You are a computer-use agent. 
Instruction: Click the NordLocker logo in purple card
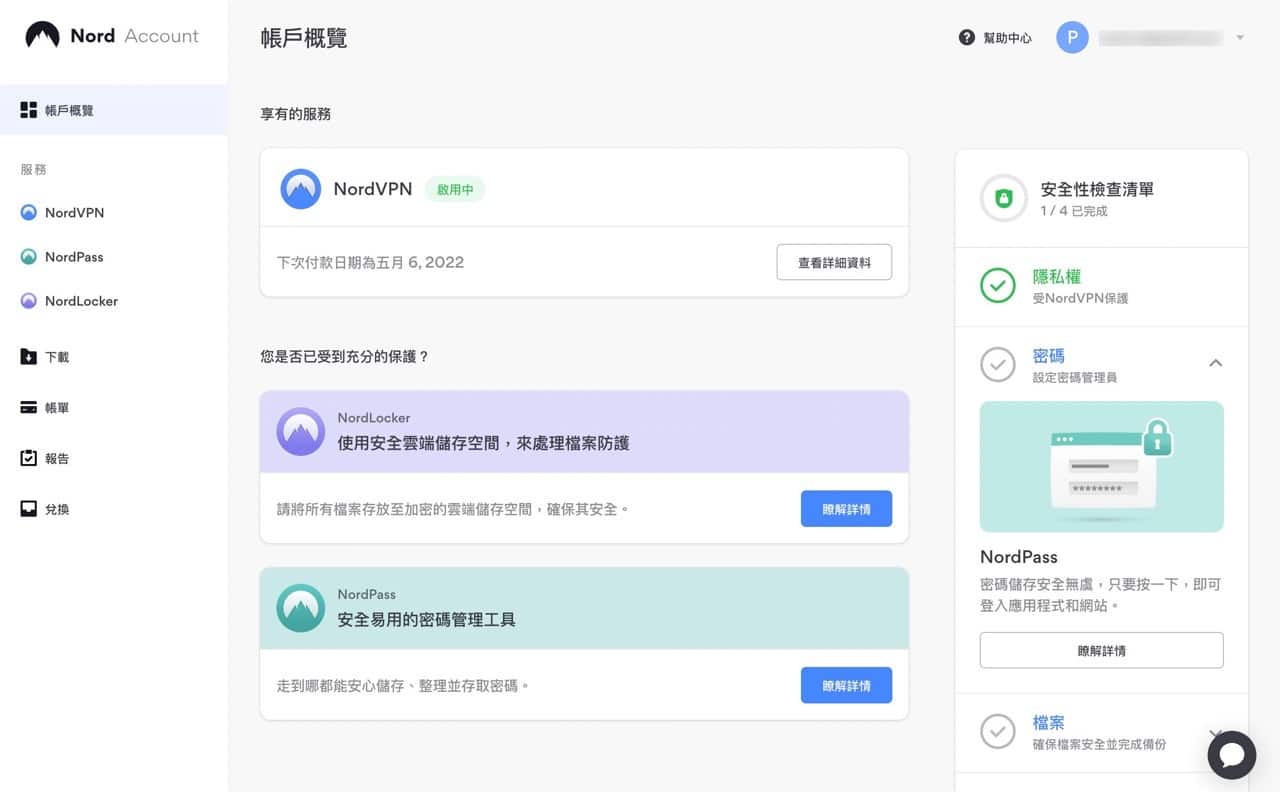coord(300,431)
